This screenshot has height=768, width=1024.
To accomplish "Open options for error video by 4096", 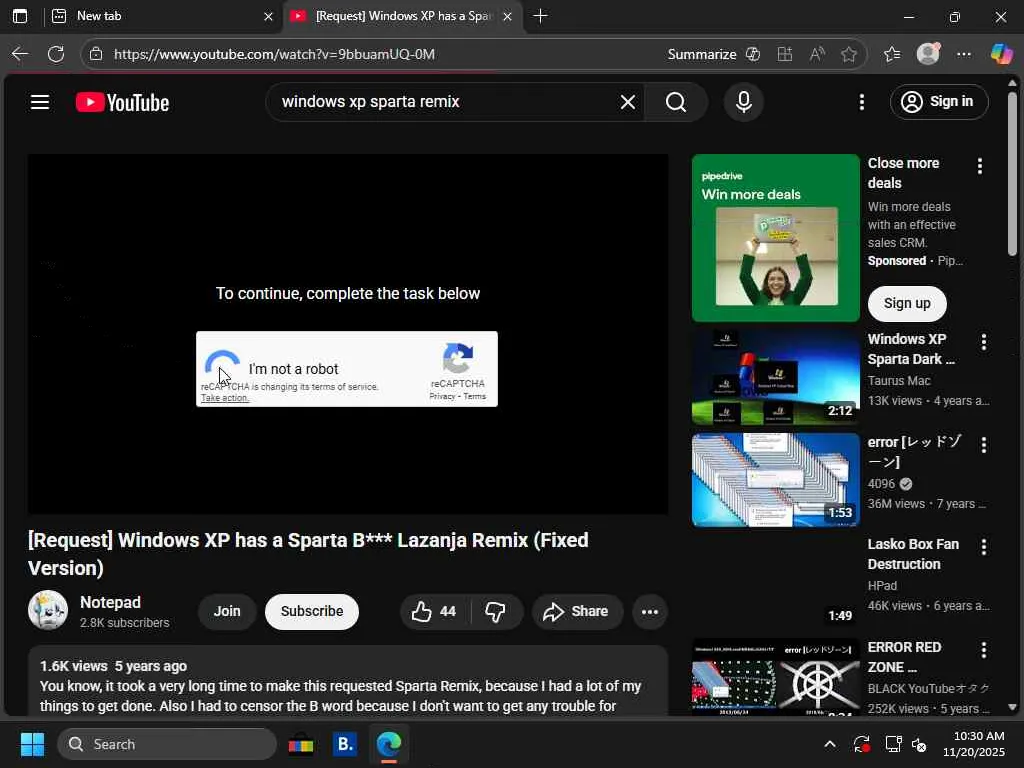I will click(x=984, y=445).
